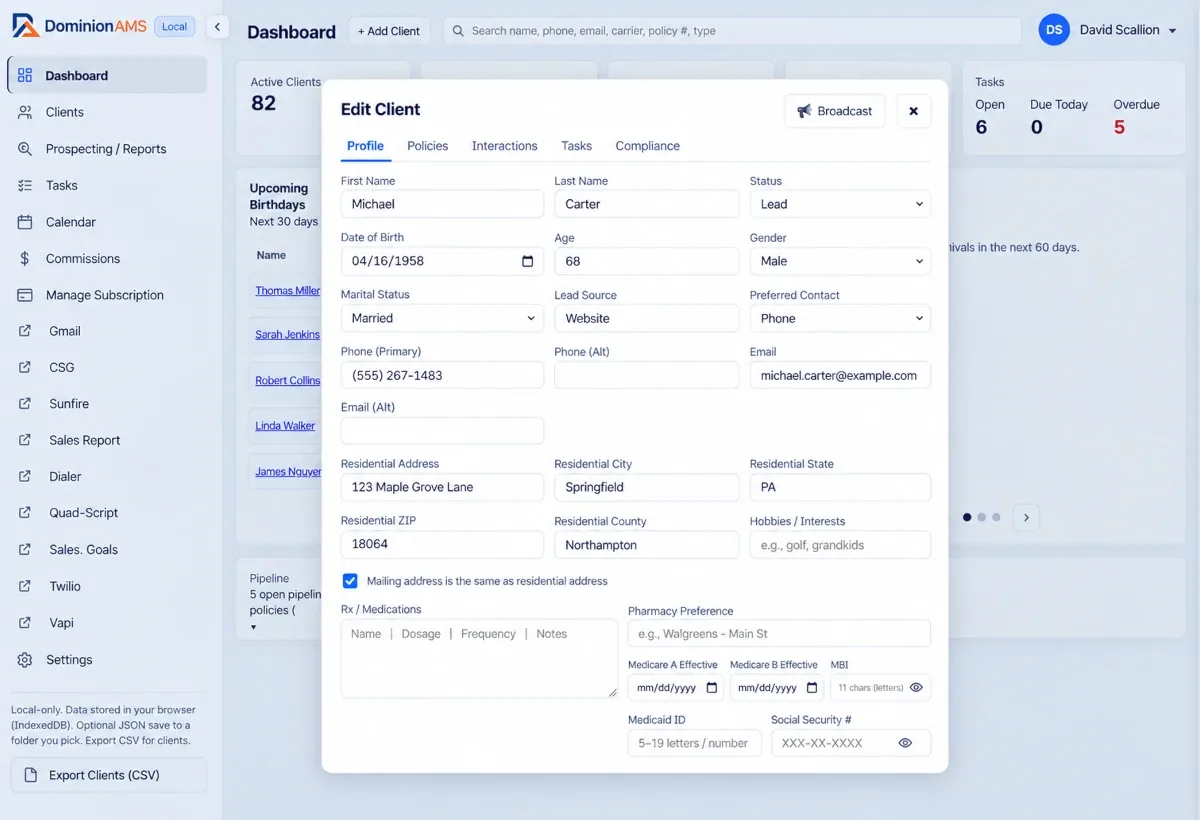
Task: Click the search magnifier icon
Action: (x=458, y=31)
